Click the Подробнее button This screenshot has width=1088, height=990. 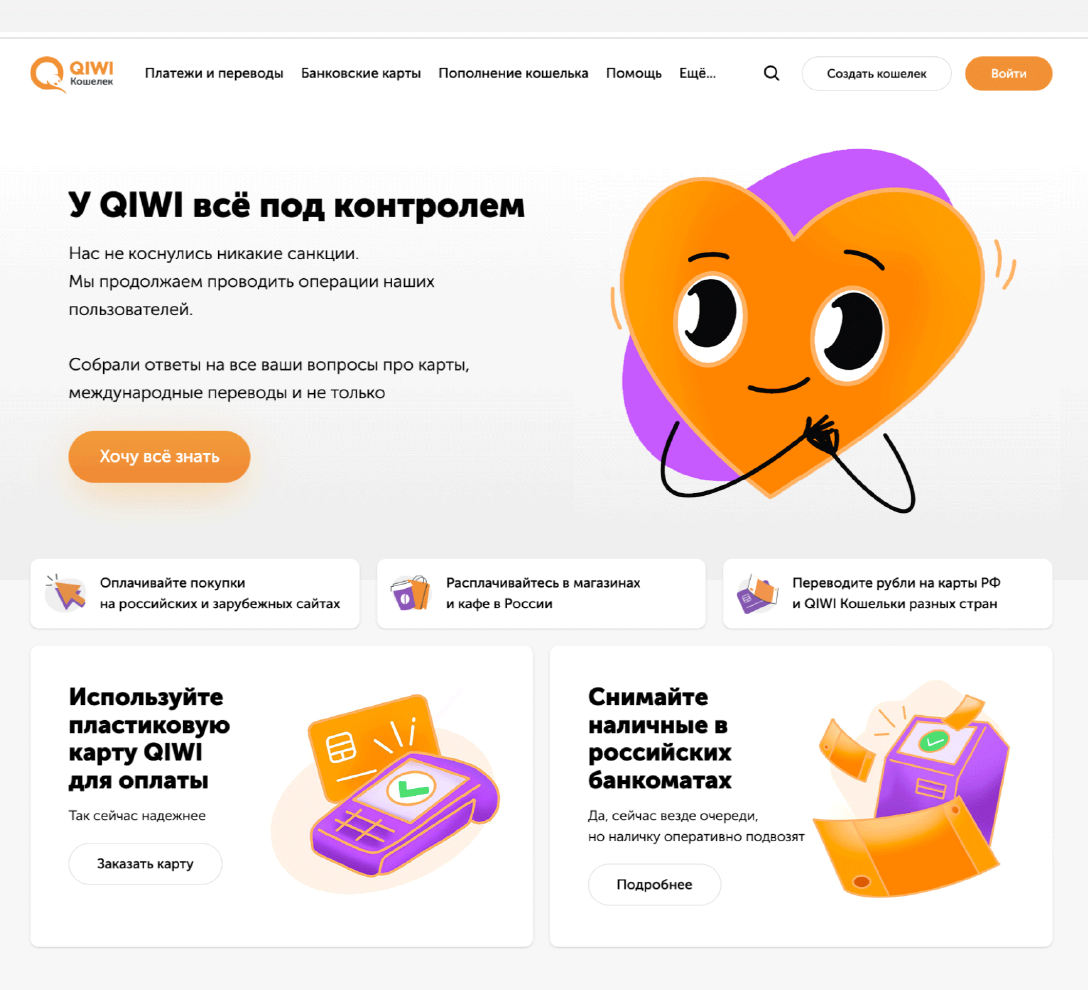[x=654, y=885]
